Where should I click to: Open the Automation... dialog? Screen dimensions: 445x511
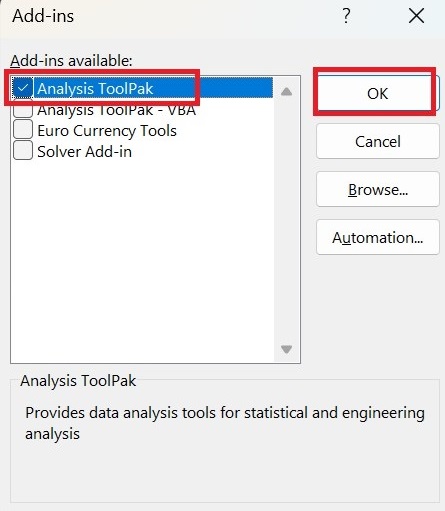click(377, 237)
